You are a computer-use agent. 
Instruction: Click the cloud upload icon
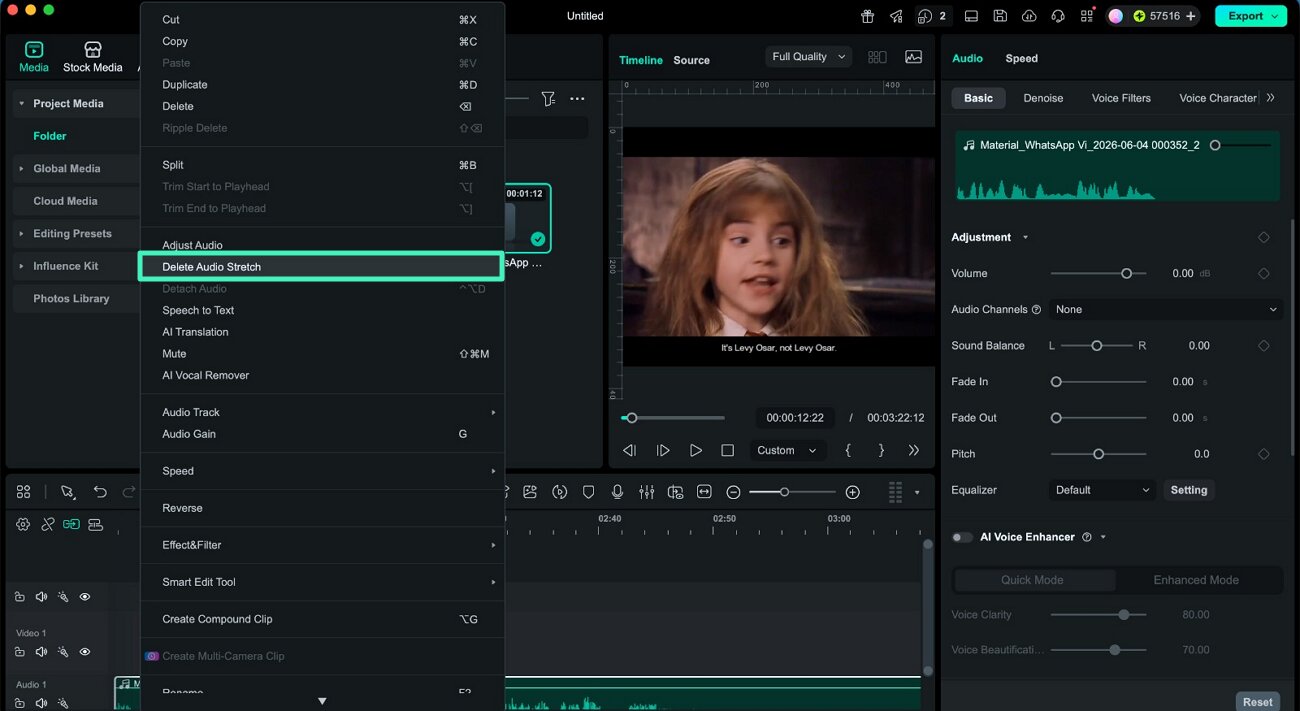1029,16
